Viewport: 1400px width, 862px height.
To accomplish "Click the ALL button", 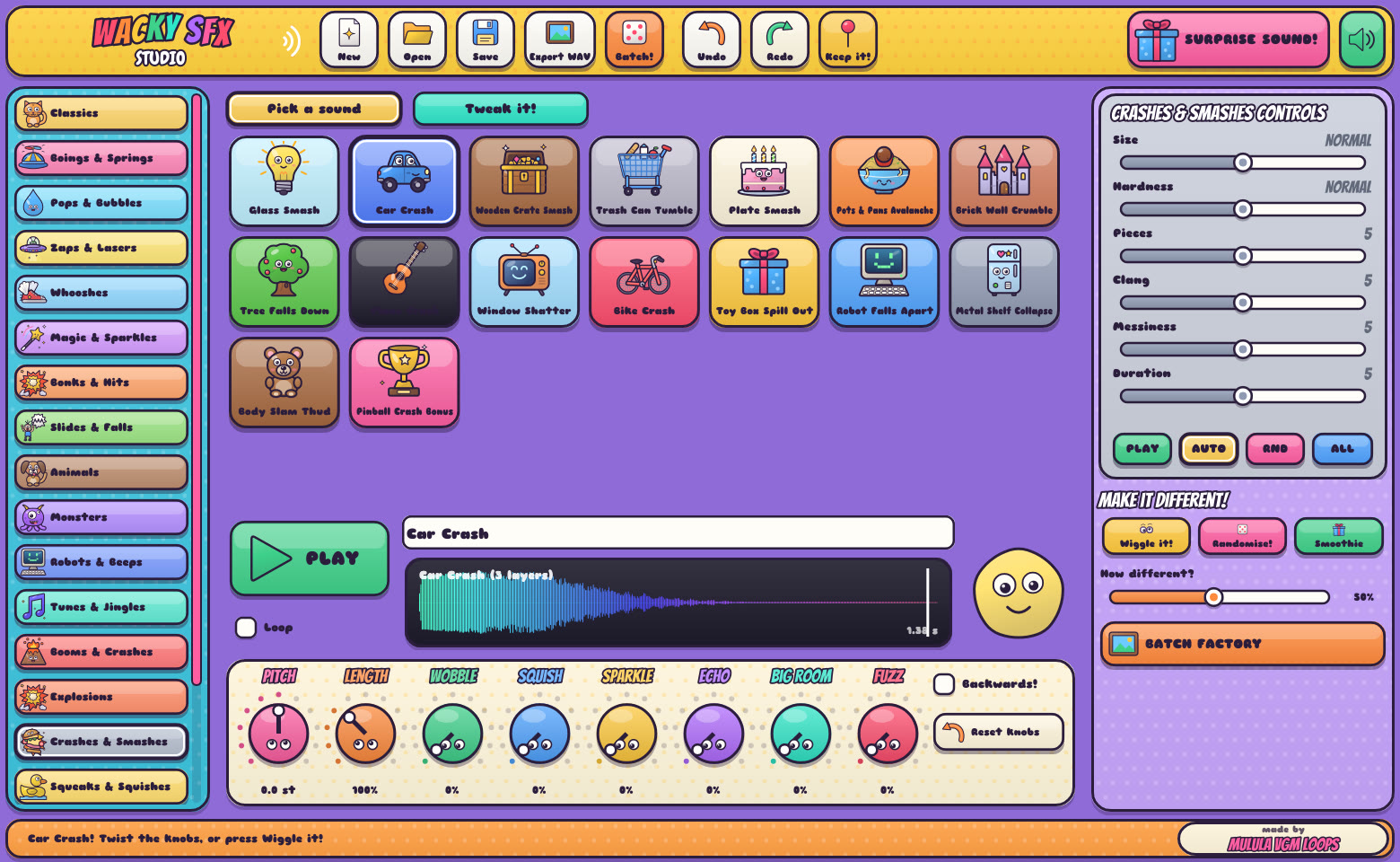I will (x=1343, y=449).
